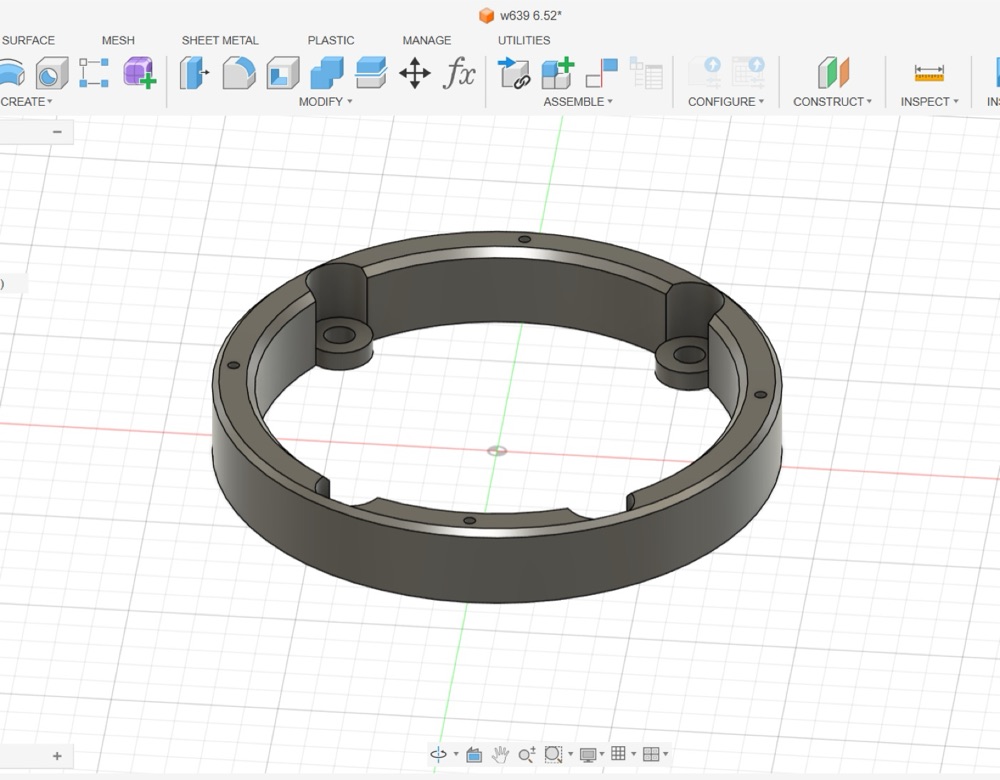The width and height of the screenshot is (1000, 780).
Task: Click the origin point marker in viewport
Action: pyautogui.click(x=497, y=451)
